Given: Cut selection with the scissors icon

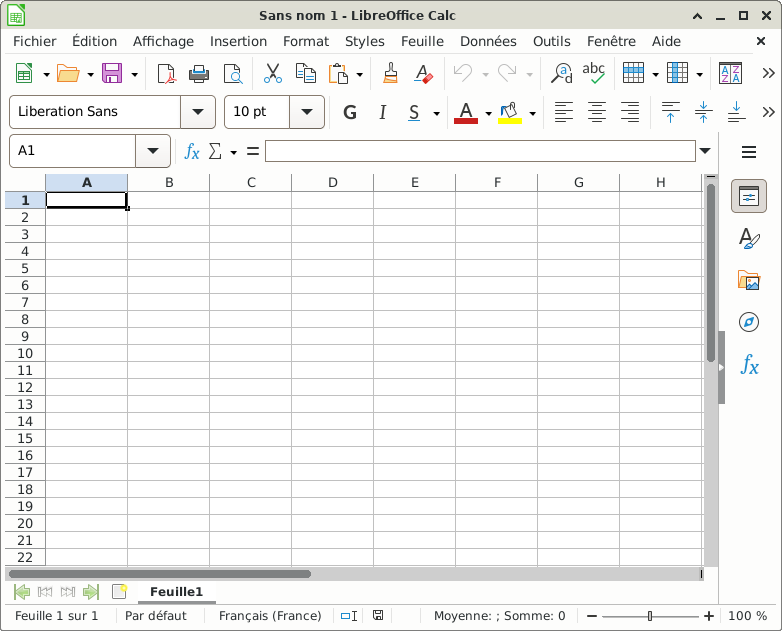Looking at the screenshot, I should coord(273,74).
